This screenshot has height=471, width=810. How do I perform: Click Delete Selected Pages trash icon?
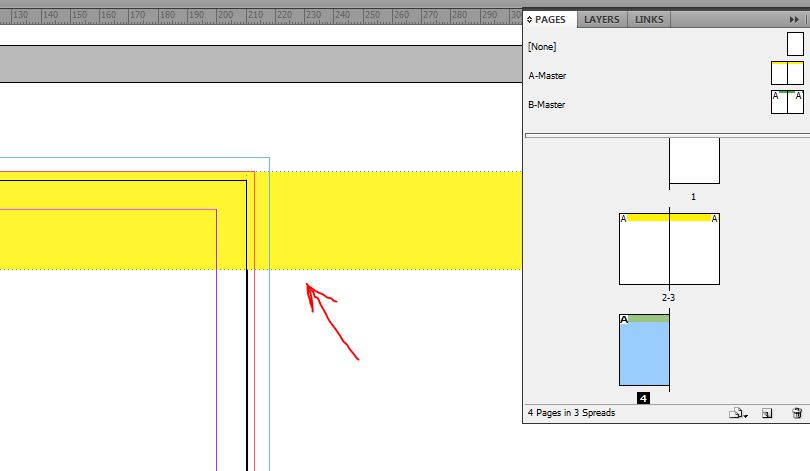tap(797, 413)
